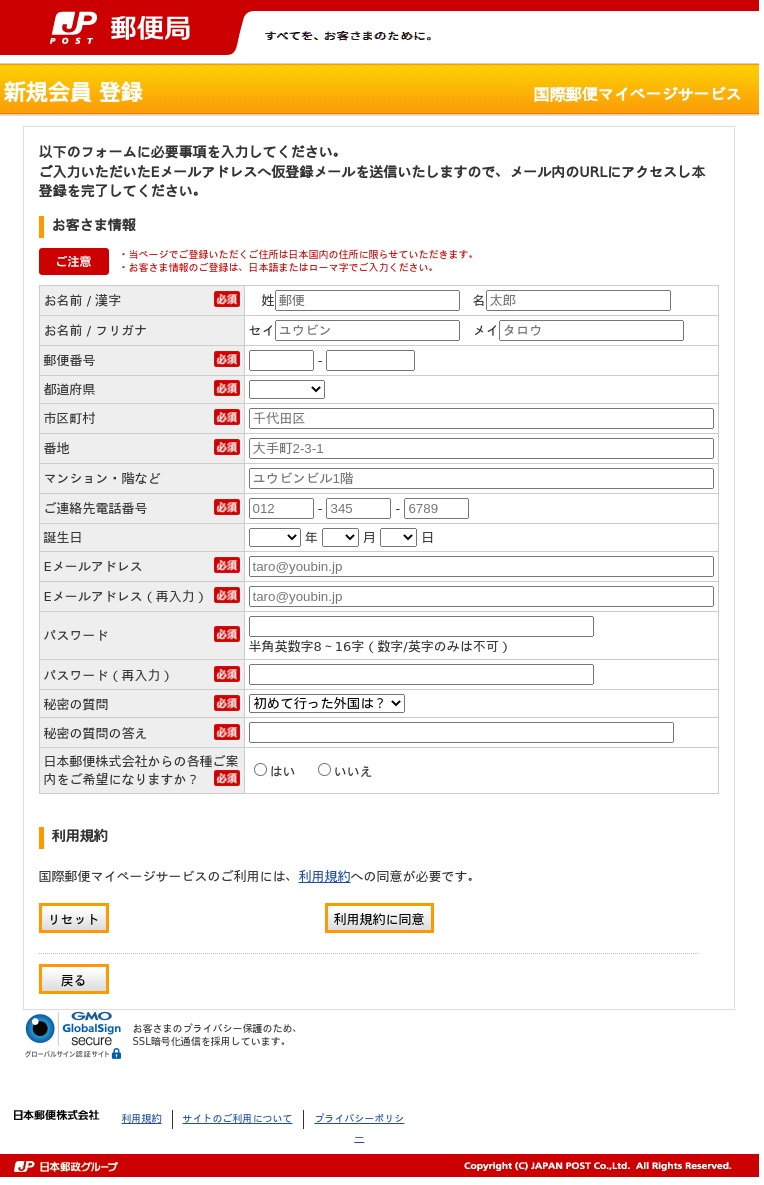The image size is (764, 1185).
Task: Click the Japan Post logo in header
Action: (120, 29)
